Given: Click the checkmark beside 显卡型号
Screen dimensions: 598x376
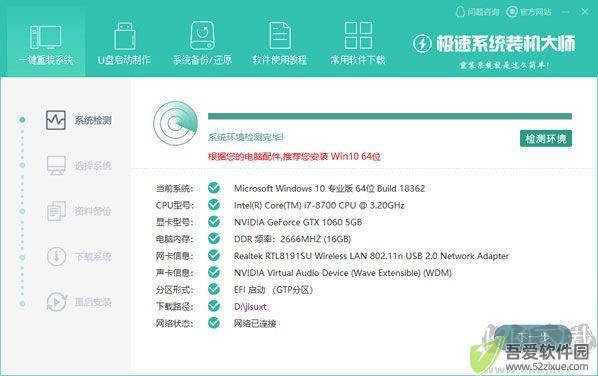Looking at the screenshot, I should [x=214, y=222].
